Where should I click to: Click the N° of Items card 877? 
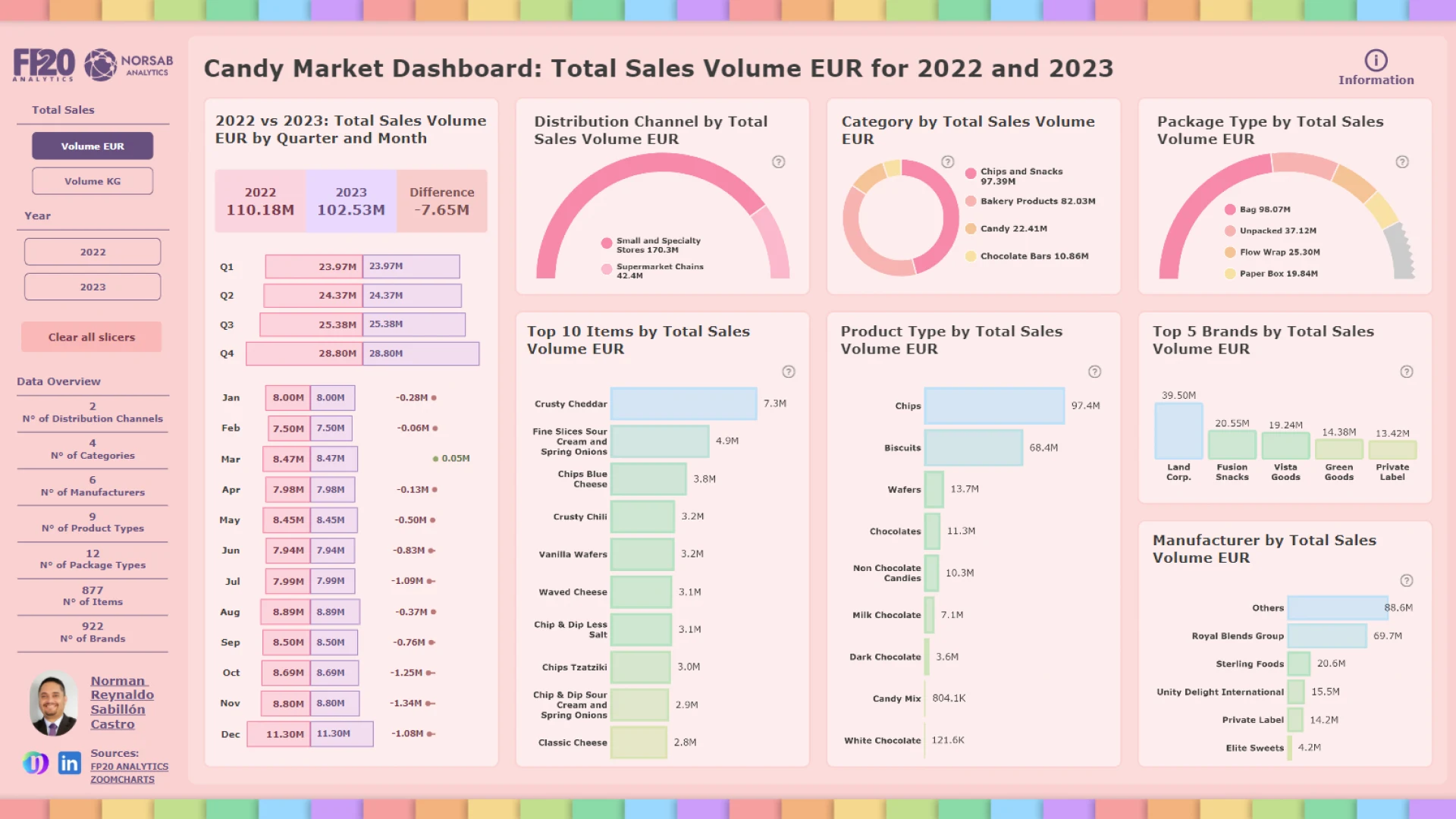click(x=93, y=596)
